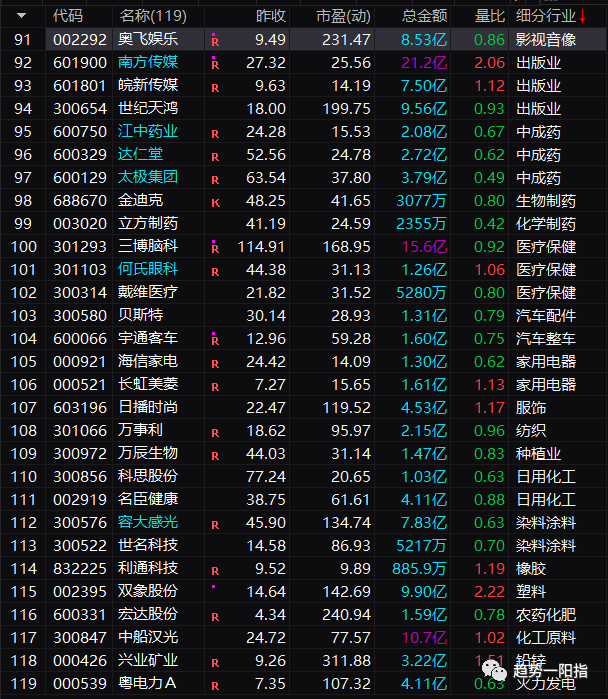Image resolution: width=608 pixels, height=699 pixels.
Task: Select stock name 江中药业
Action: (148, 131)
